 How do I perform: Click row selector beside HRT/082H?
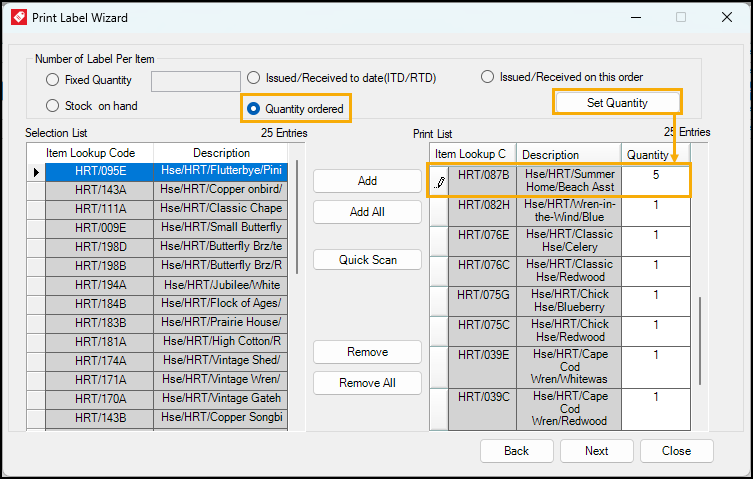pyautogui.click(x=439, y=211)
